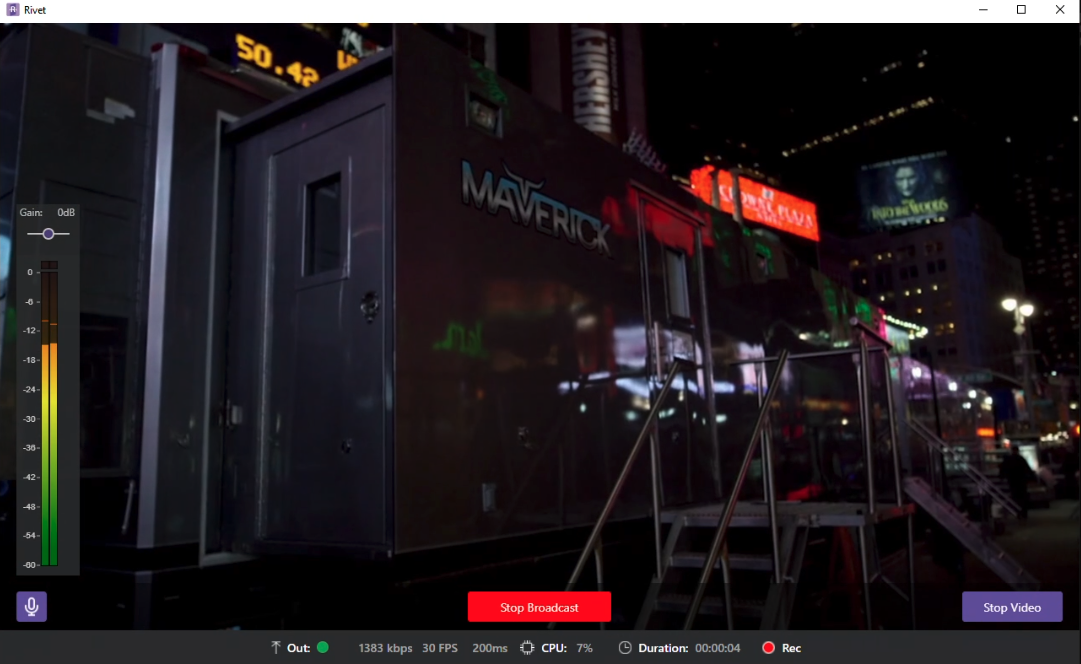Click the green Out status indicator
The width and height of the screenshot is (1081, 664).
(323, 647)
